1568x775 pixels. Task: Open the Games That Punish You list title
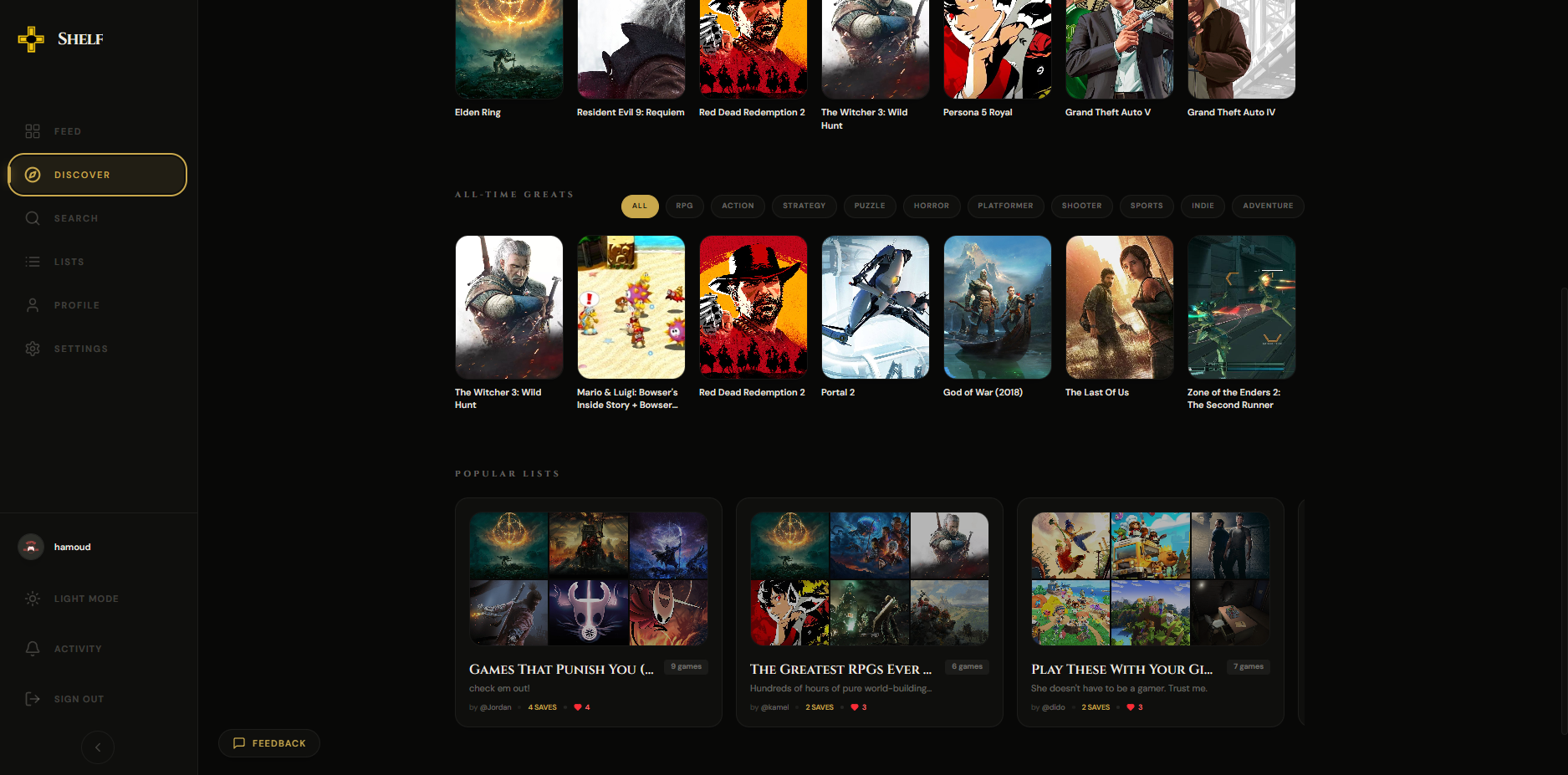[x=561, y=670]
